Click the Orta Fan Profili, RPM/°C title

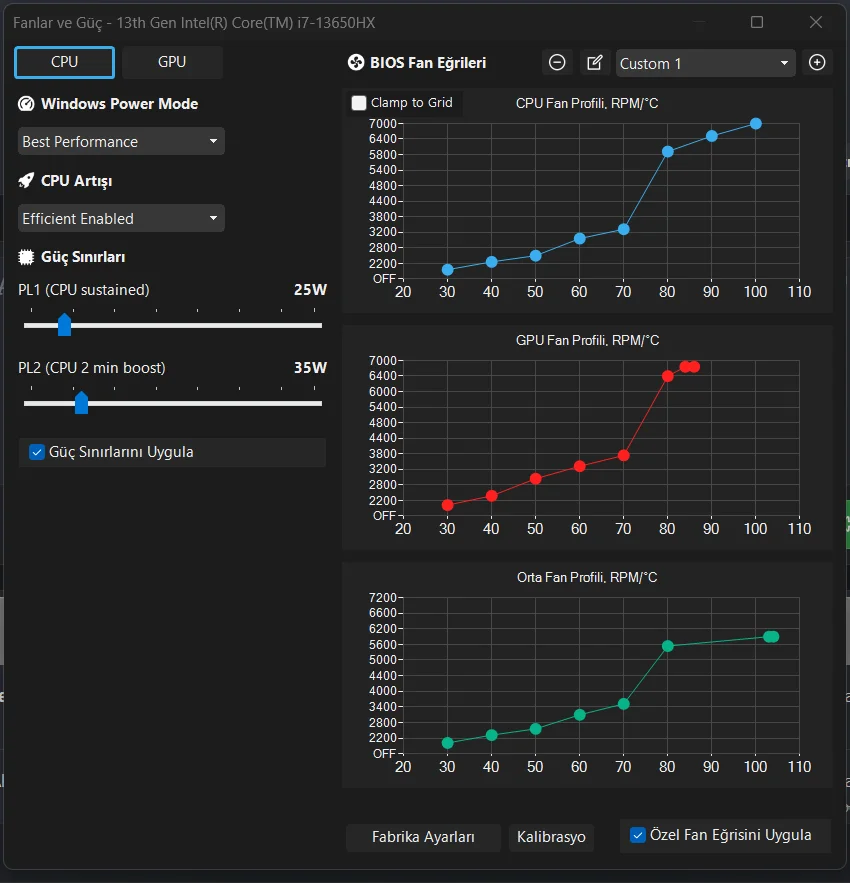pos(587,578)
